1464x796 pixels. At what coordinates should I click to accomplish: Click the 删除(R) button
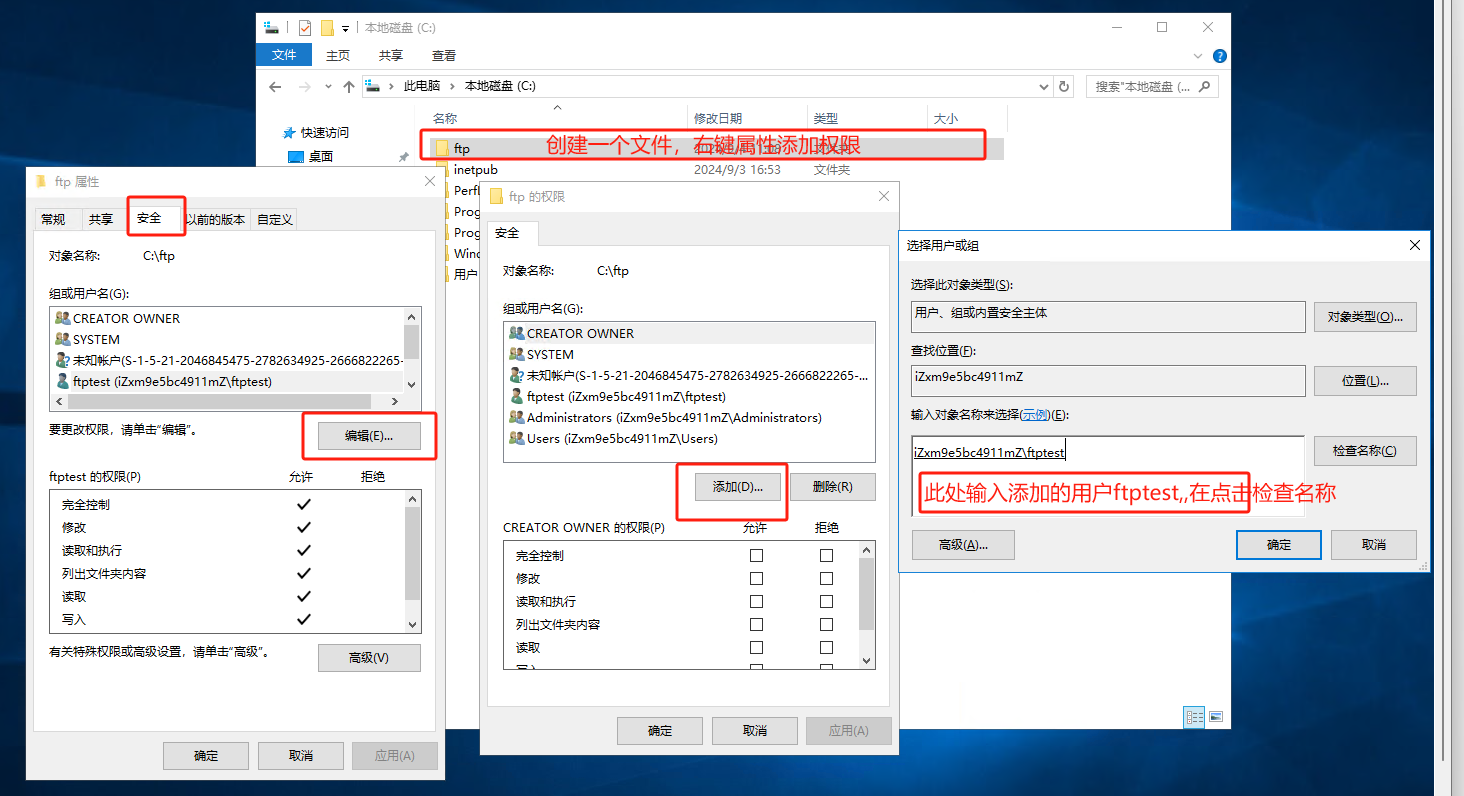(833, 487)
